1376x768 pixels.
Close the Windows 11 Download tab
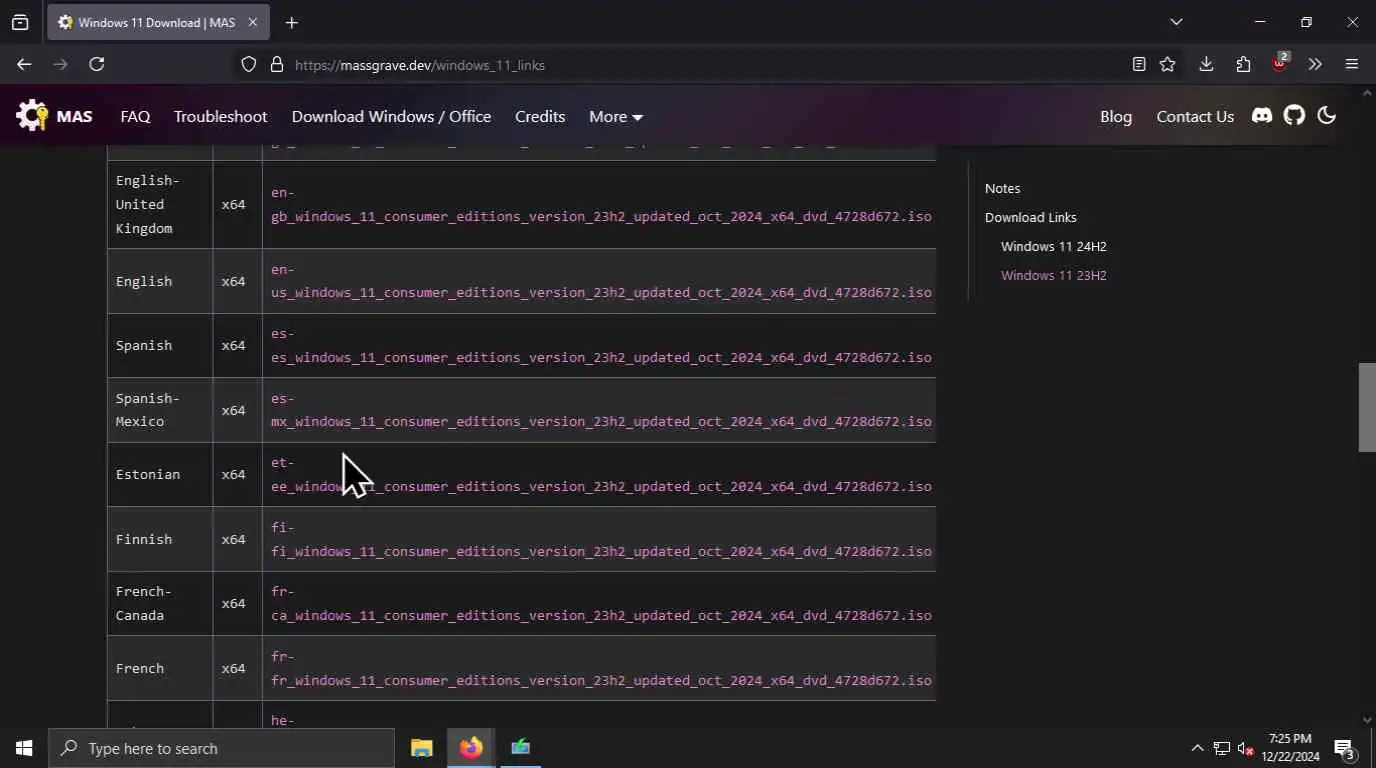[x=252, y=22]
